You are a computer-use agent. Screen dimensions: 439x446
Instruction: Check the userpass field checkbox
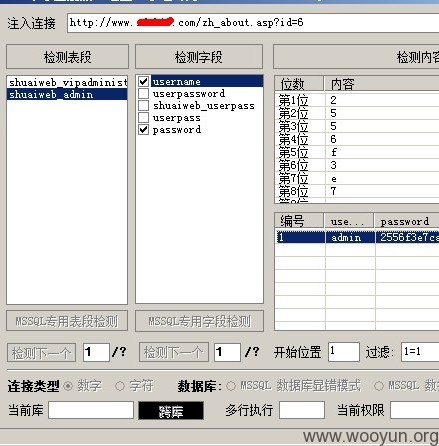pos(143,117)
